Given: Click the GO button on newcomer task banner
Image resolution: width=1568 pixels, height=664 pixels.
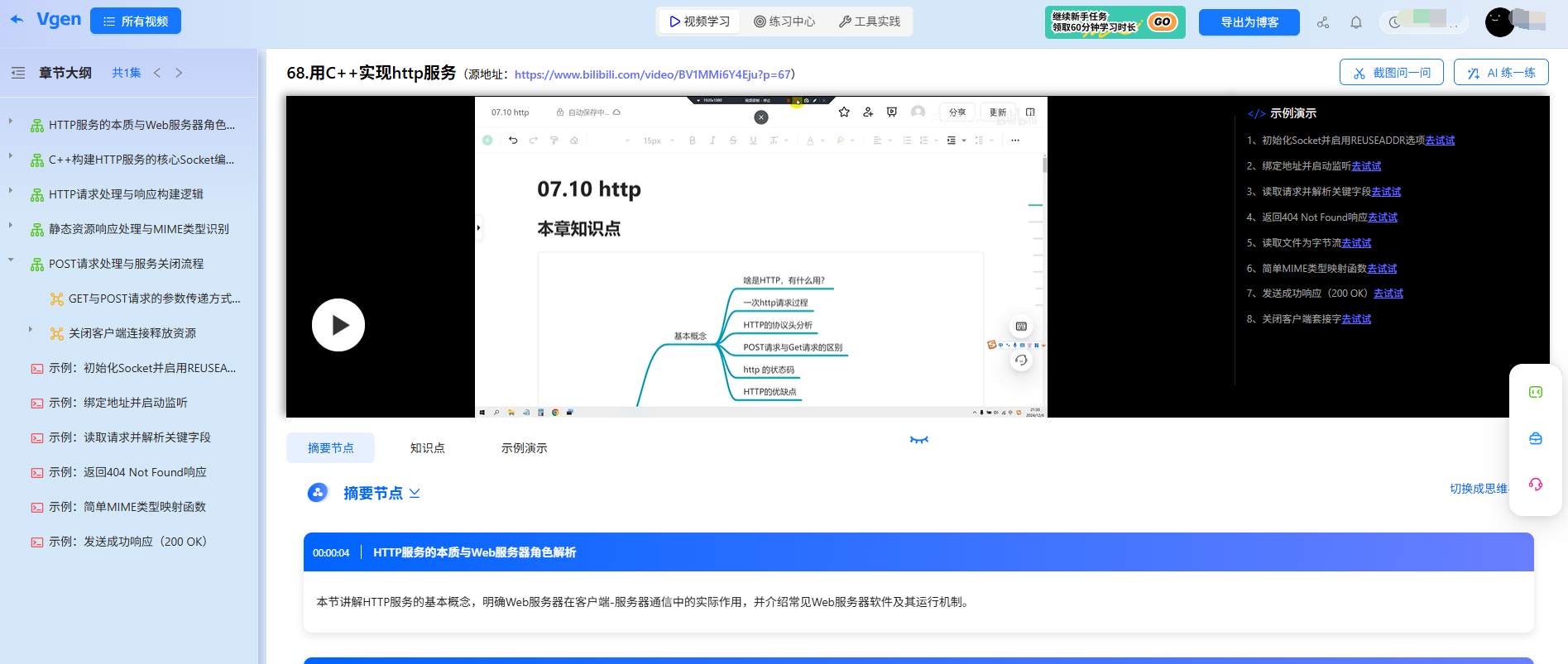Looking at the screenshot, I should (1163, 22).
